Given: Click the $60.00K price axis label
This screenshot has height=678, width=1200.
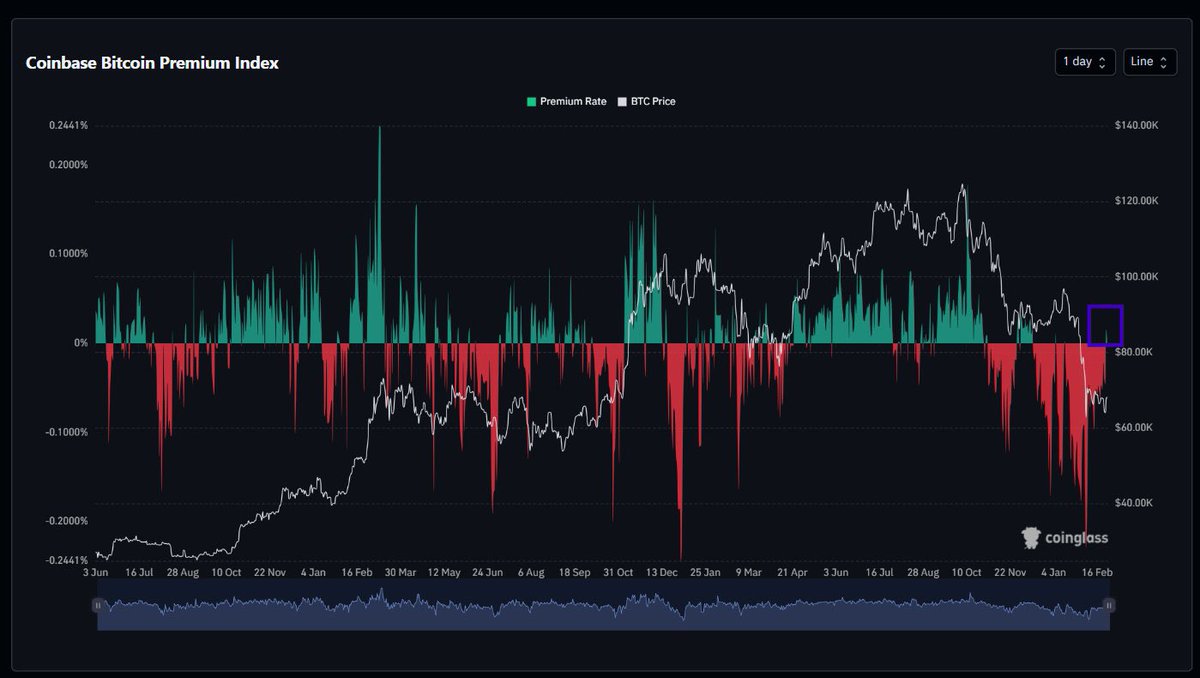Looking at the screenshot, I should 1134,427.
